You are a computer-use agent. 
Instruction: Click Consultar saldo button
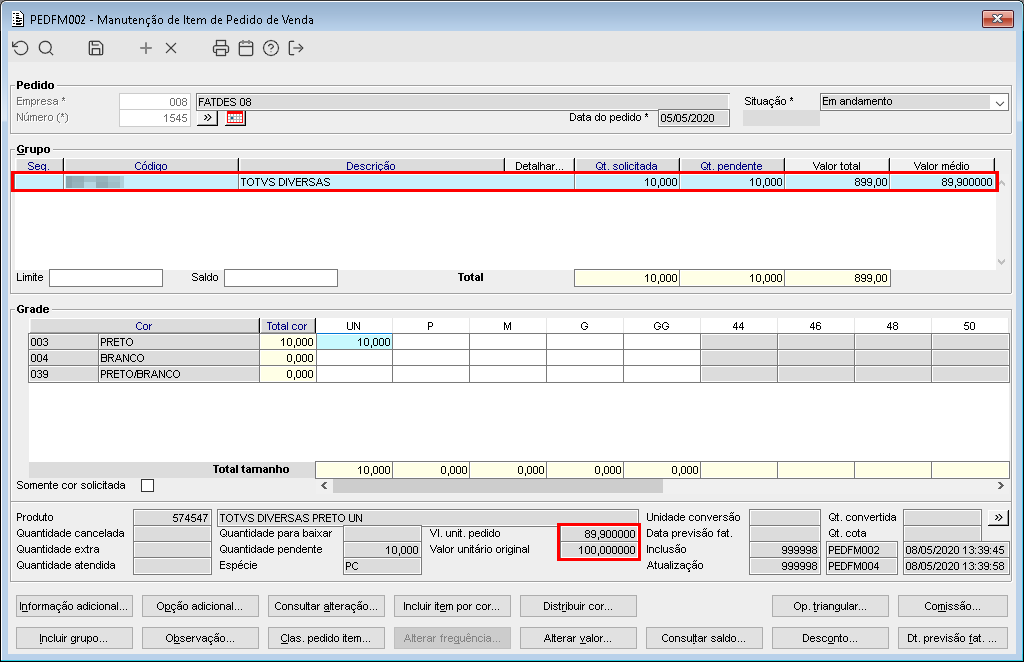(704, 638)
